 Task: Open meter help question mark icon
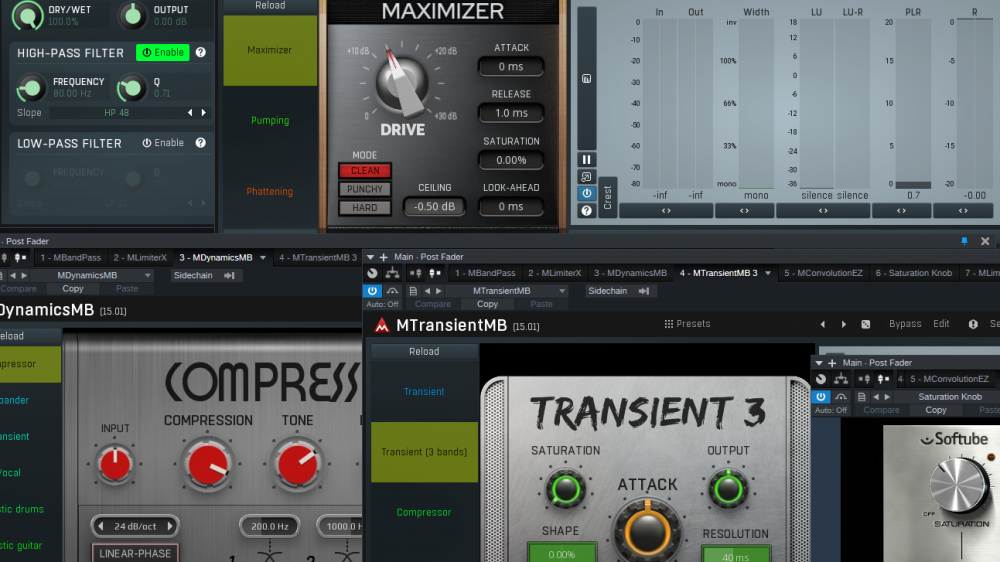(587, 211)
